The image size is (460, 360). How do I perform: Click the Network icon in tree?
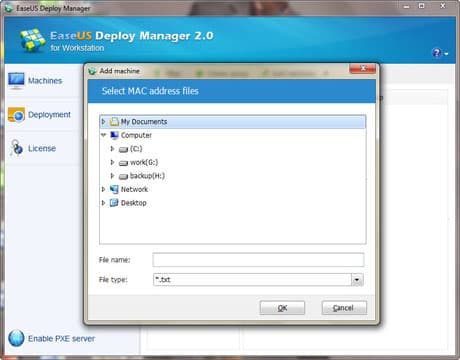114,189
